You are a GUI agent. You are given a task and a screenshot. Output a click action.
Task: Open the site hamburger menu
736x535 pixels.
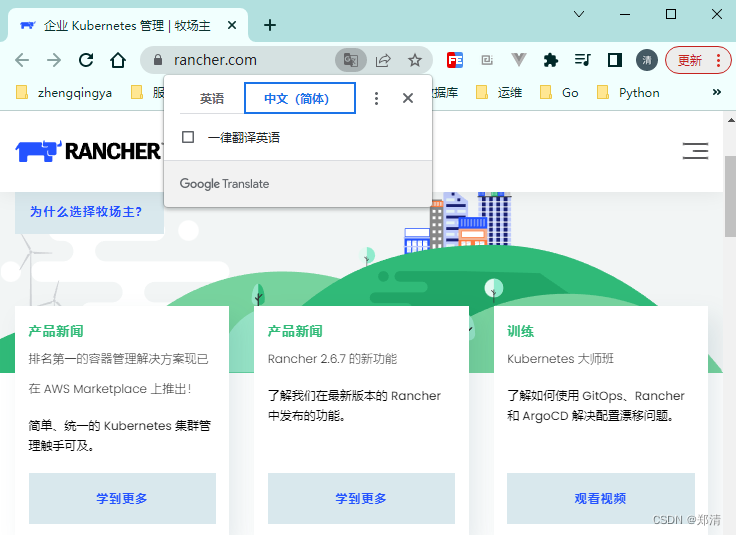click(695, 151)
